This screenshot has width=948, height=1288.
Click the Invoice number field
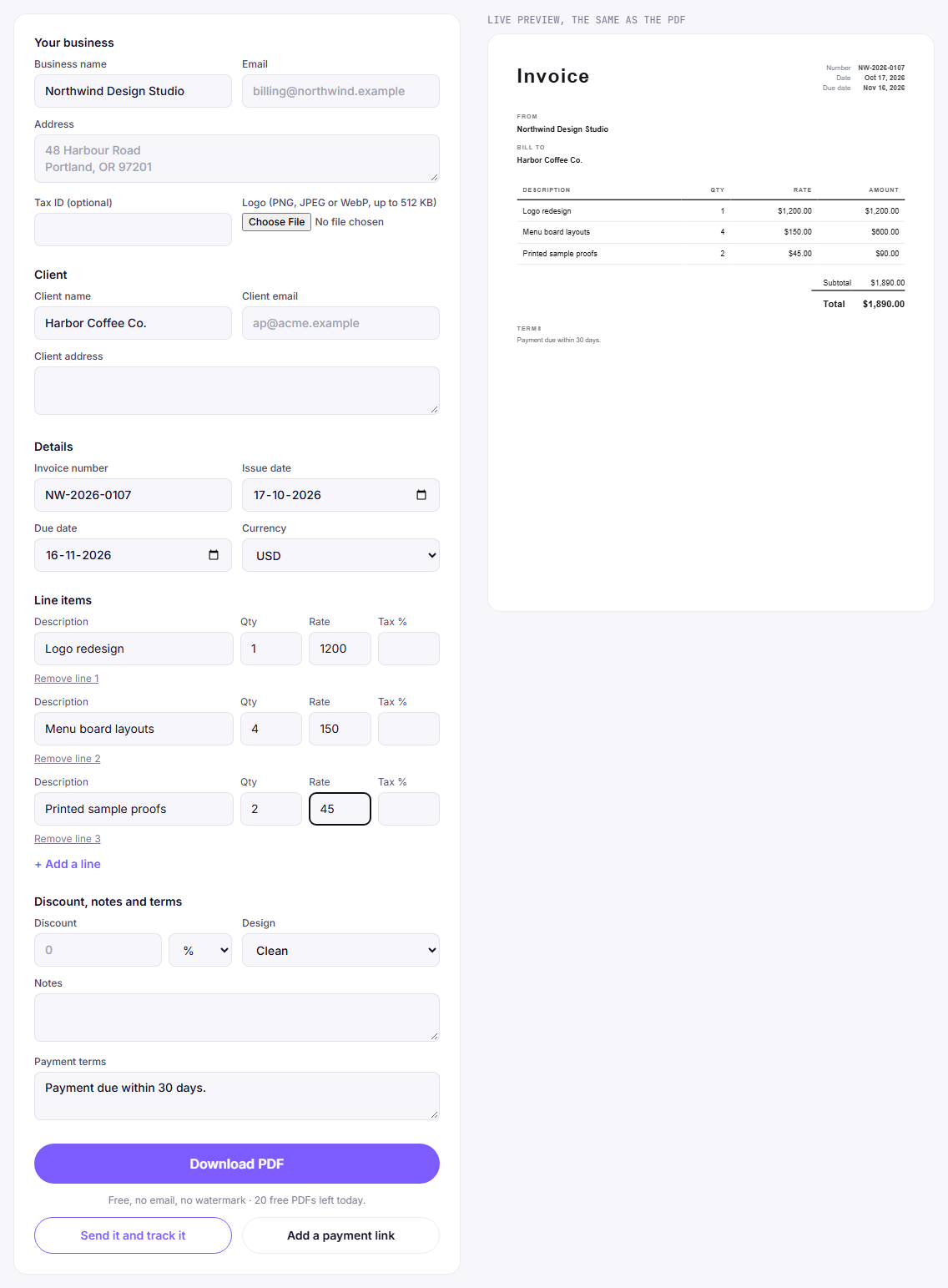(133, 495)
